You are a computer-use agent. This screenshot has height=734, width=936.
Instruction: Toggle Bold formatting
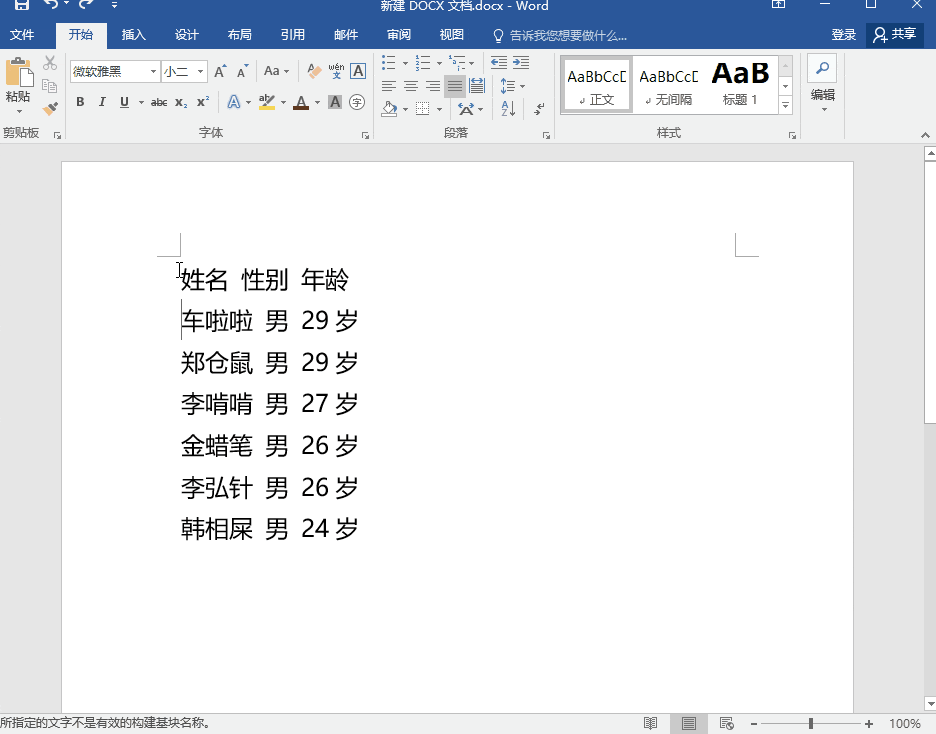pos(80,102)
